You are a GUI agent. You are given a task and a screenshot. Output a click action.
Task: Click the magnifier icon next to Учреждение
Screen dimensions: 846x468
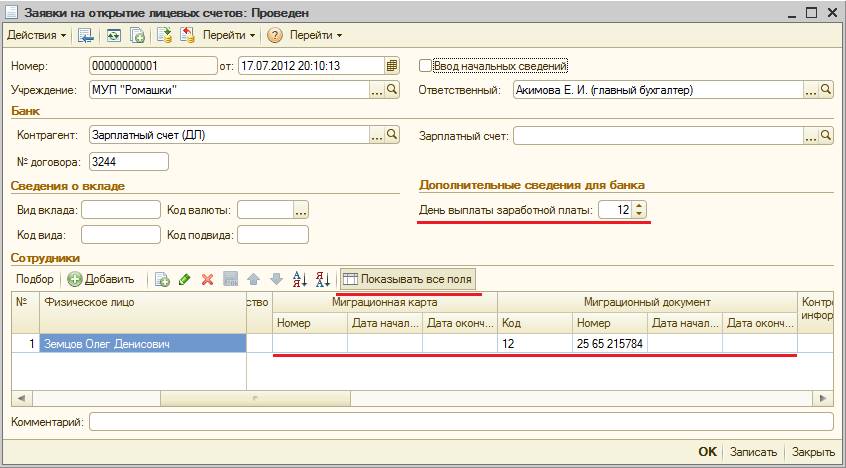393,90
